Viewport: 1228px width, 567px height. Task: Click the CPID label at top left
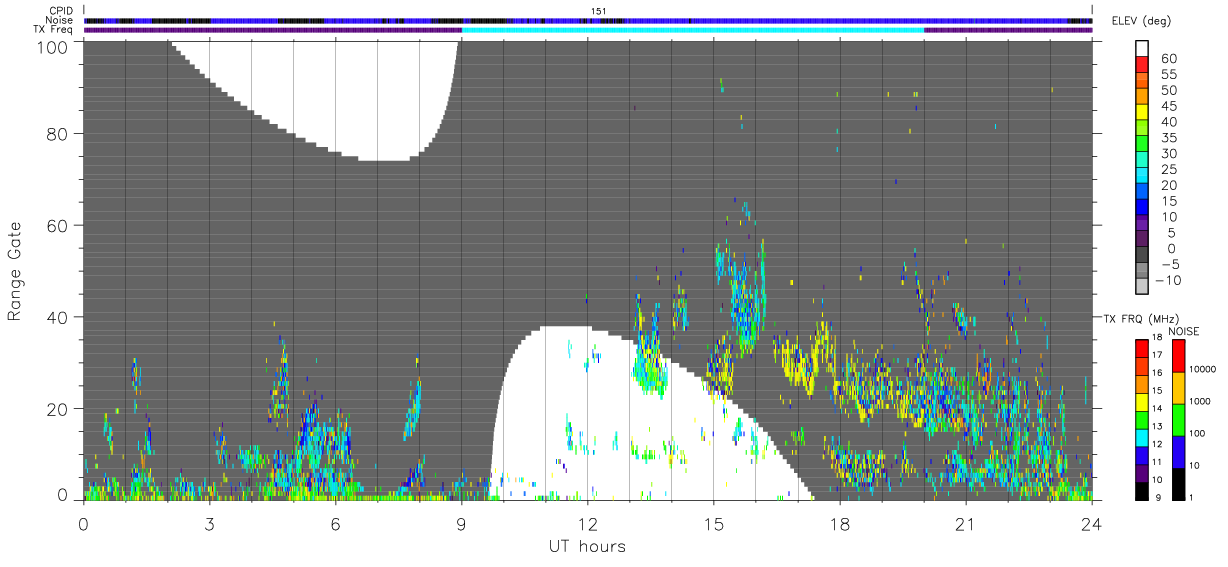click(59, 11)
